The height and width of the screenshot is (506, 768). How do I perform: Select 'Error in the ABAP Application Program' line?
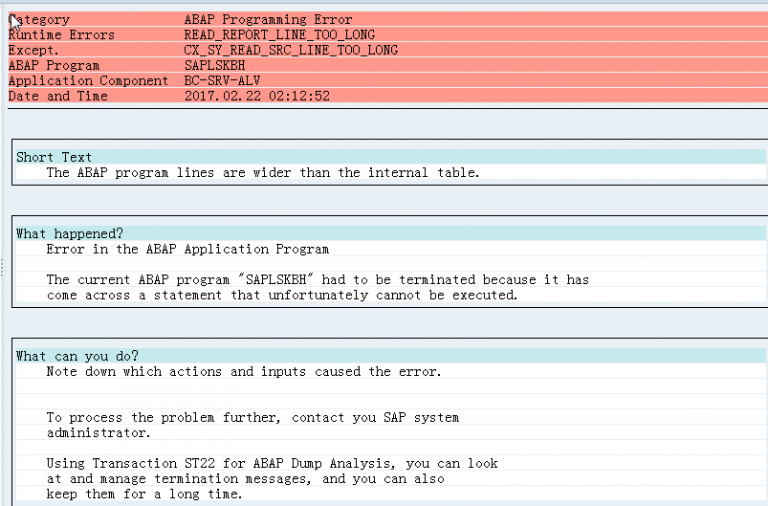[188, 249]
